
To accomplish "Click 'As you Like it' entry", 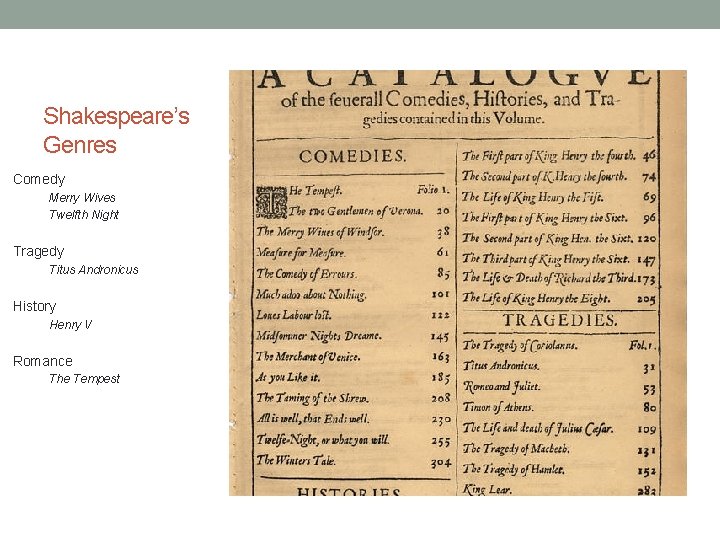I will pos(288,377).
